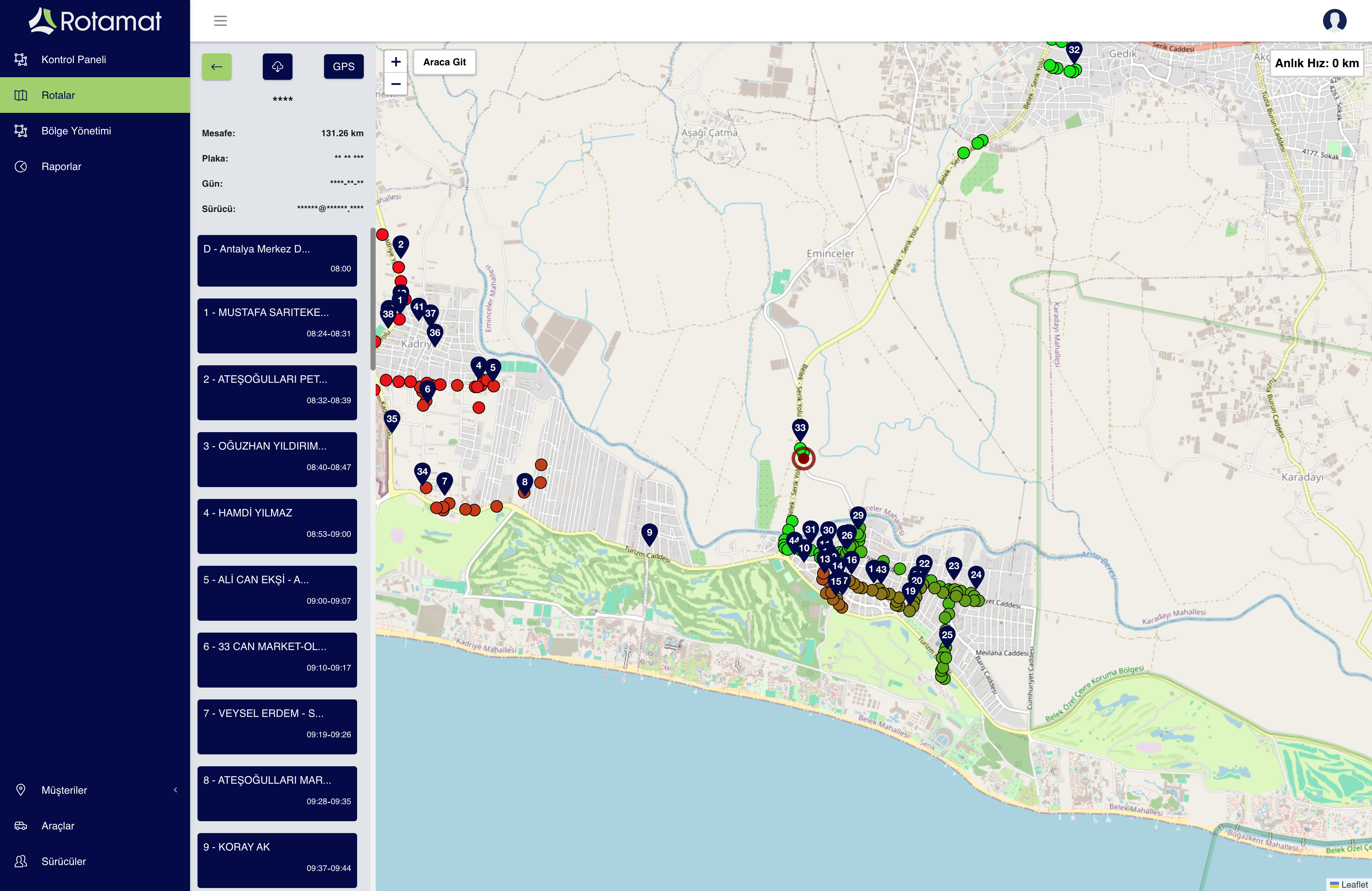Click map marker number 31

(810, 531)
